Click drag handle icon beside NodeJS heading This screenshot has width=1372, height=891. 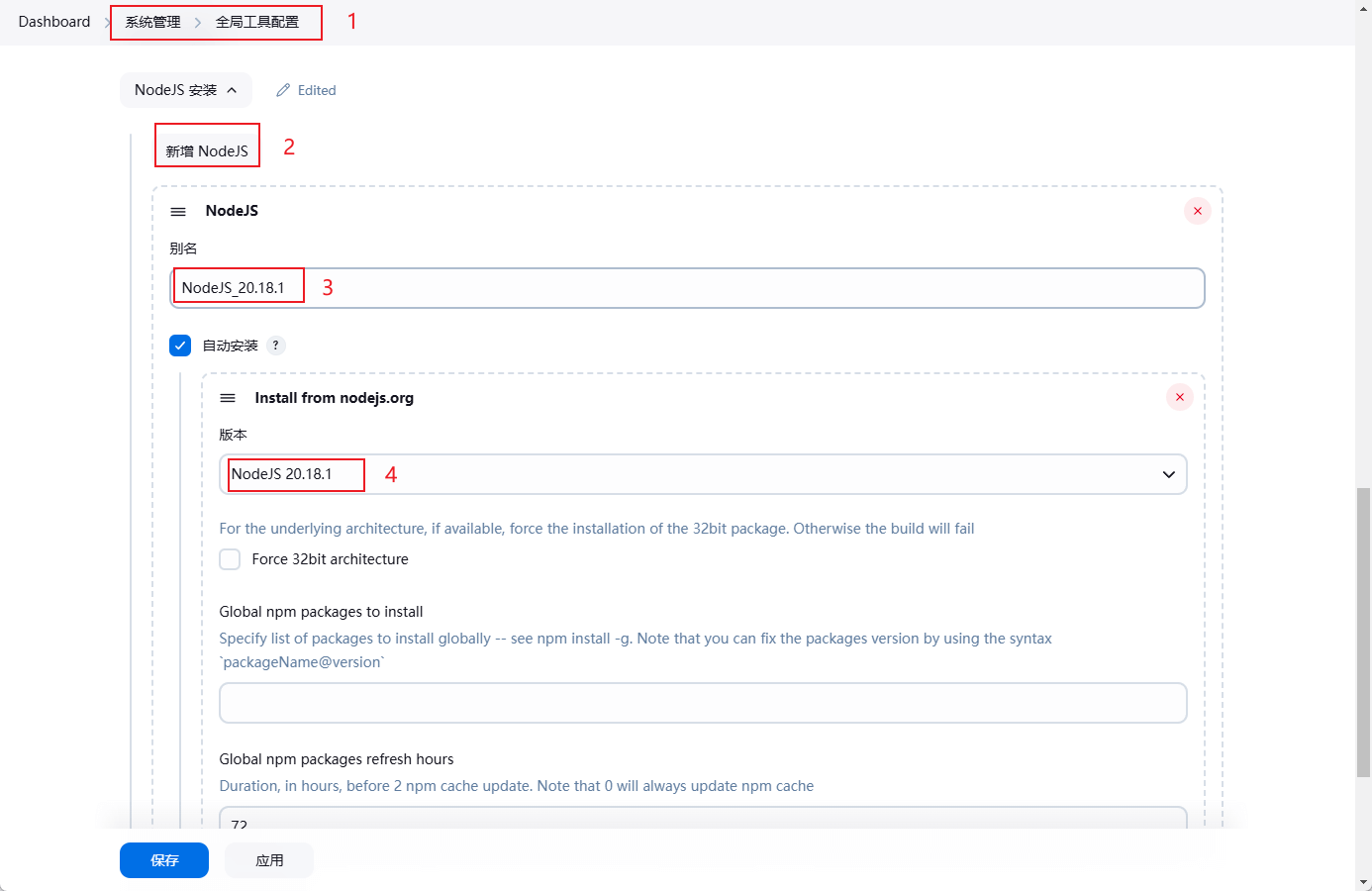click(x=178, y=212)
